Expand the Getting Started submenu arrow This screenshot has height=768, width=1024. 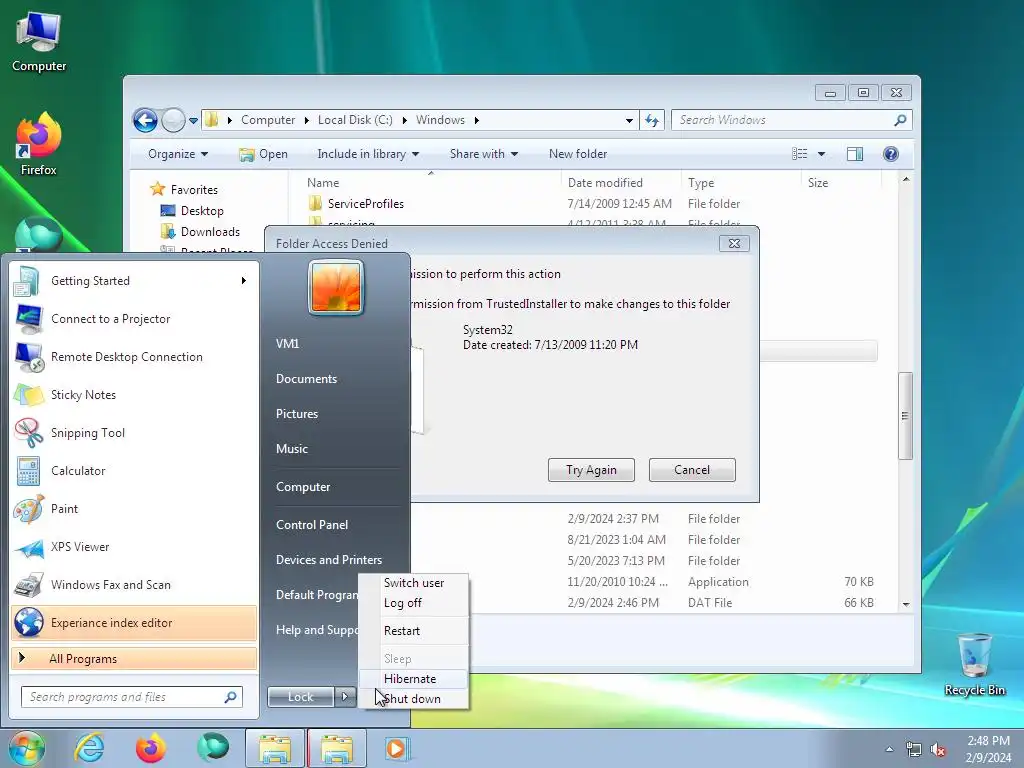click(244, 281)
